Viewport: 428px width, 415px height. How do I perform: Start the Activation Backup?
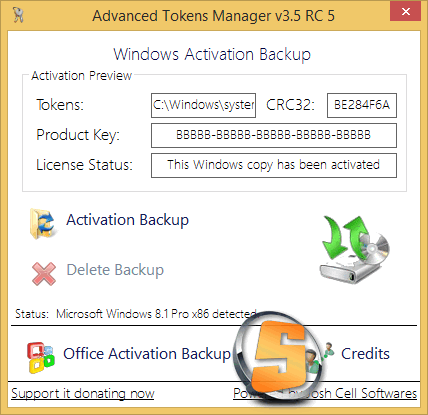pyautogui.click(x=127, y=220)
